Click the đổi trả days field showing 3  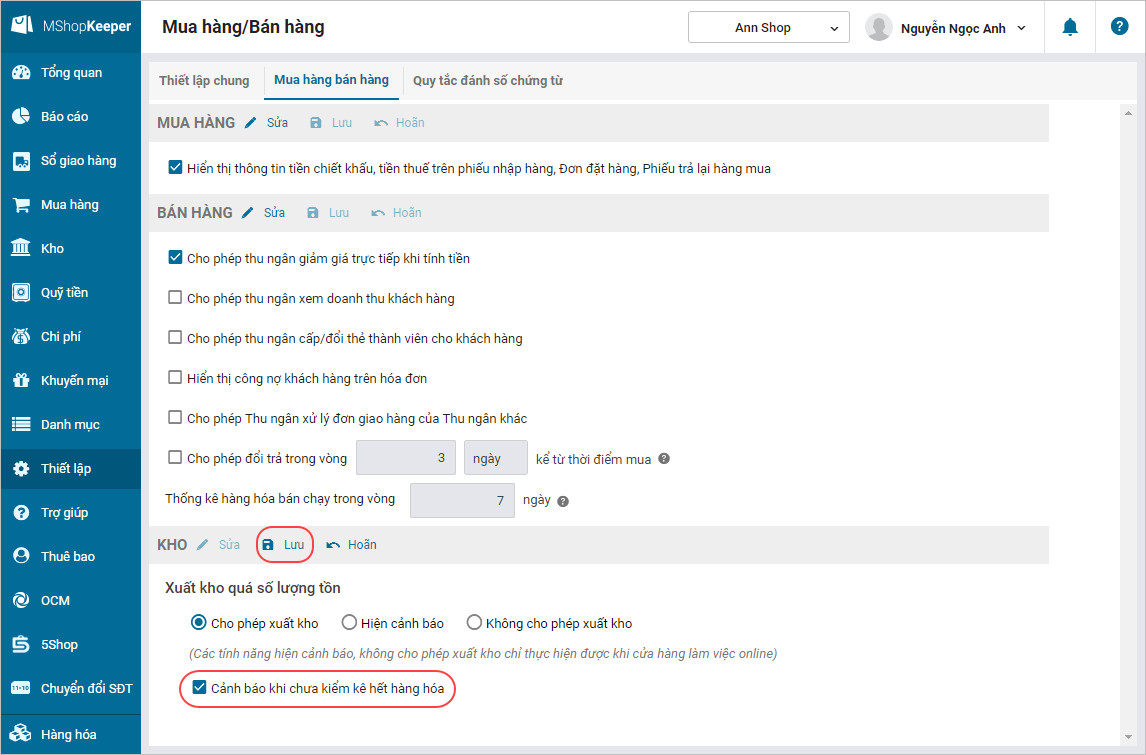[406, 458]
